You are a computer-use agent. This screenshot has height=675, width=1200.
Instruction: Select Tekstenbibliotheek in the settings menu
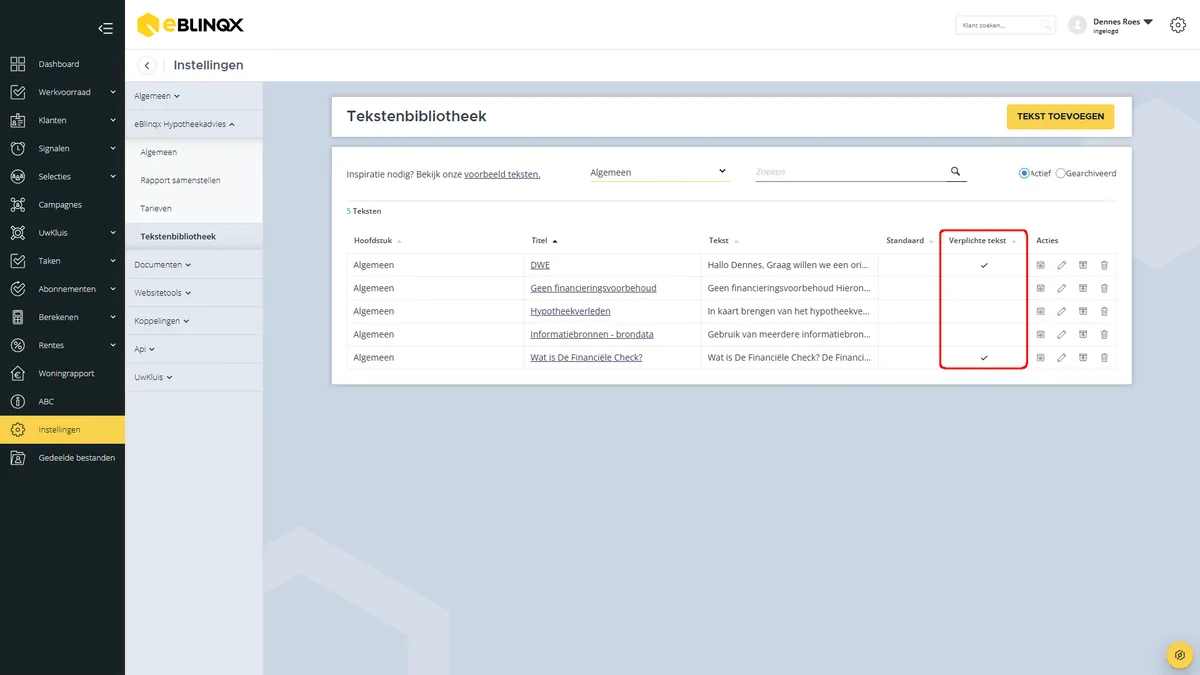click(194, 236)
